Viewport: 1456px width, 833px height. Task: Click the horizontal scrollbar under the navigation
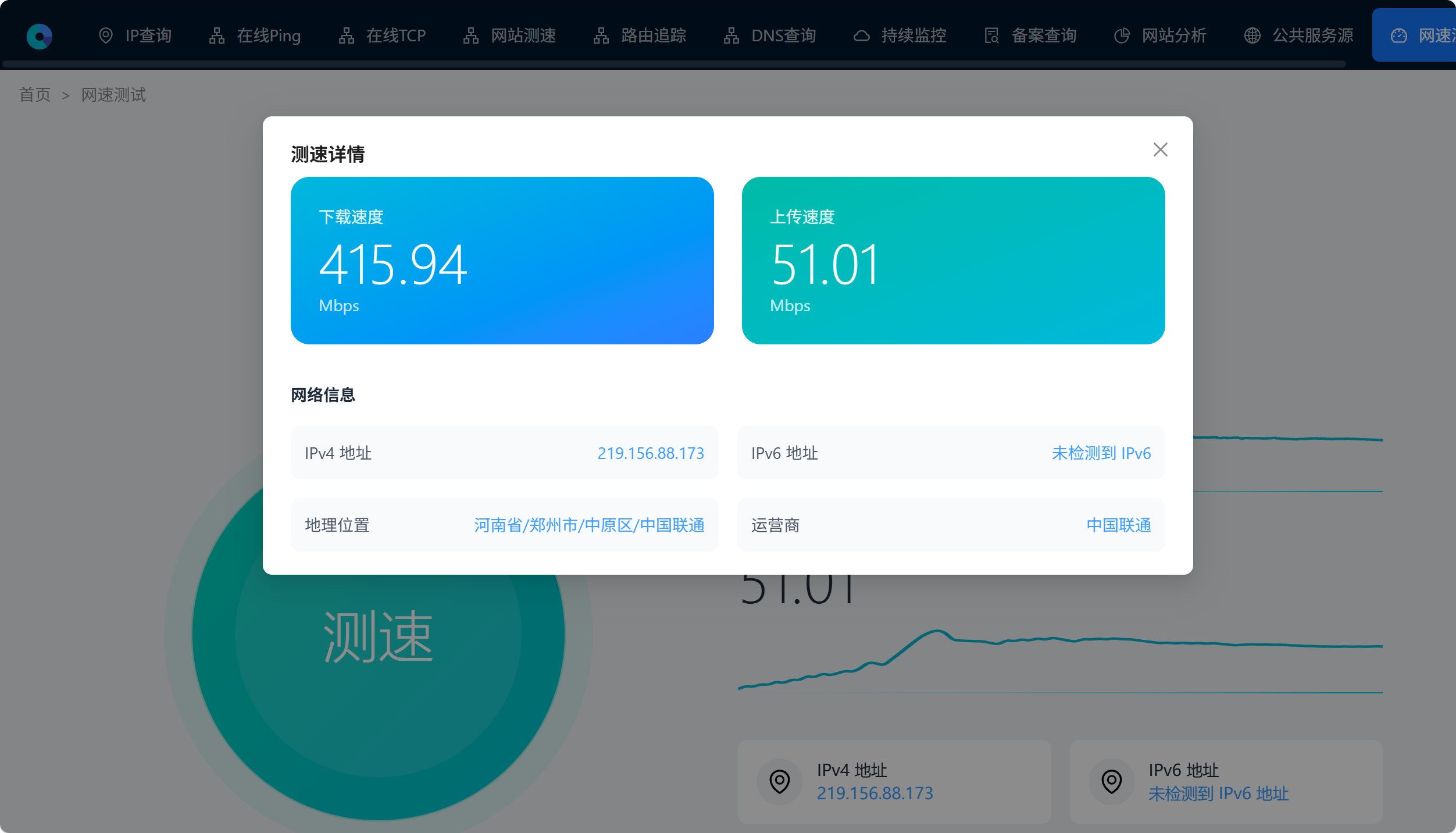pyautogui.click(x=675, y=64)
